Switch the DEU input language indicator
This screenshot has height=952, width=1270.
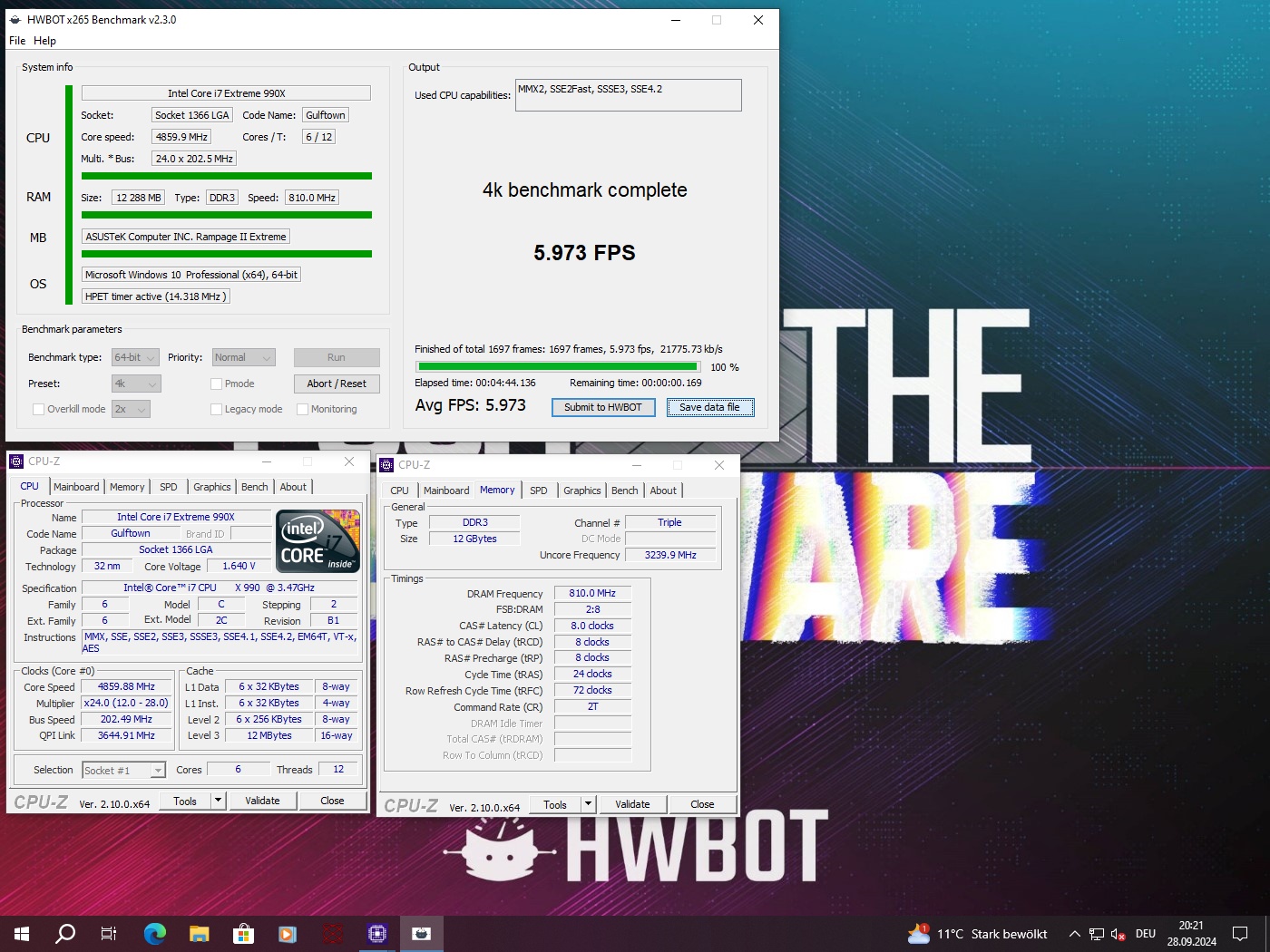[x=1146, y=934]
